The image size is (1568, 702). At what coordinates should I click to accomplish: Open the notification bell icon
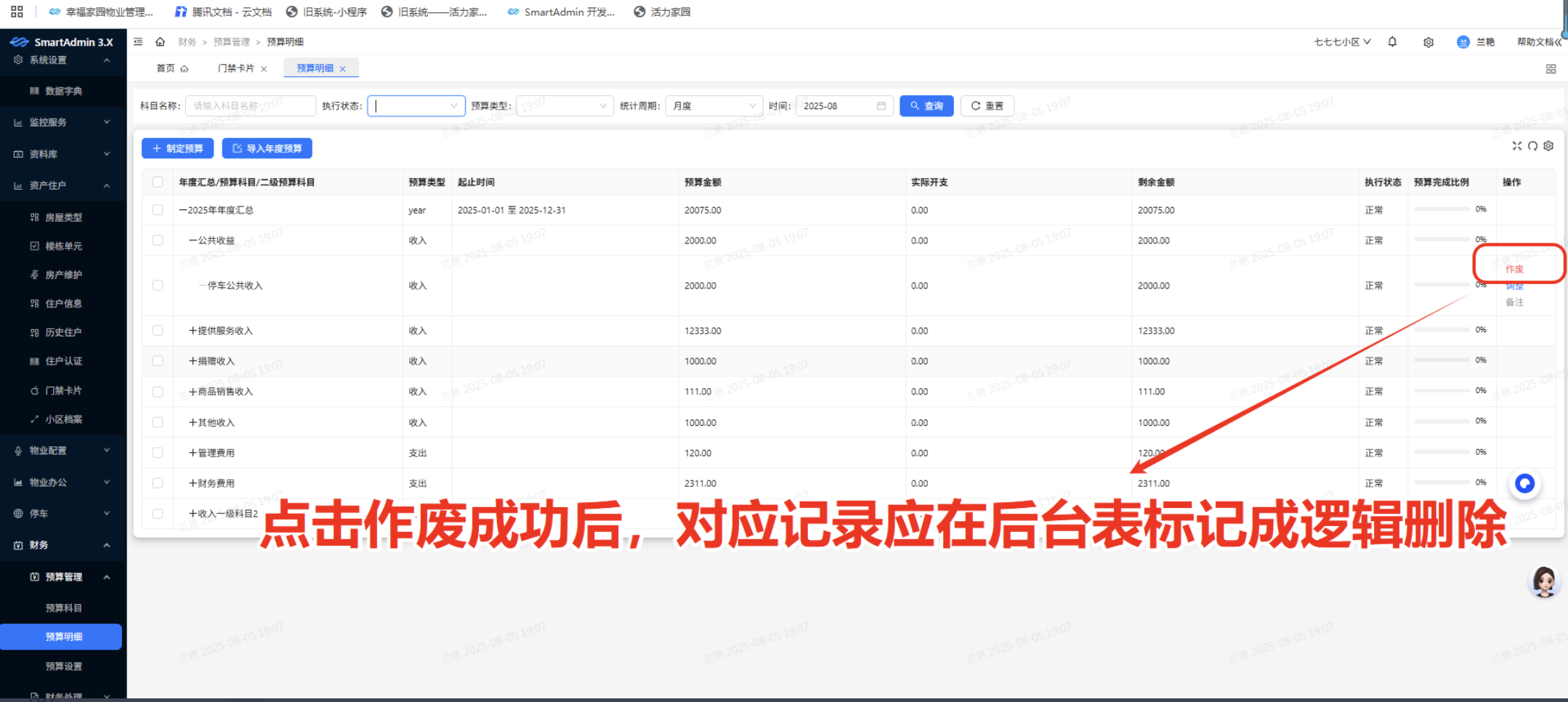(1393, 41)
